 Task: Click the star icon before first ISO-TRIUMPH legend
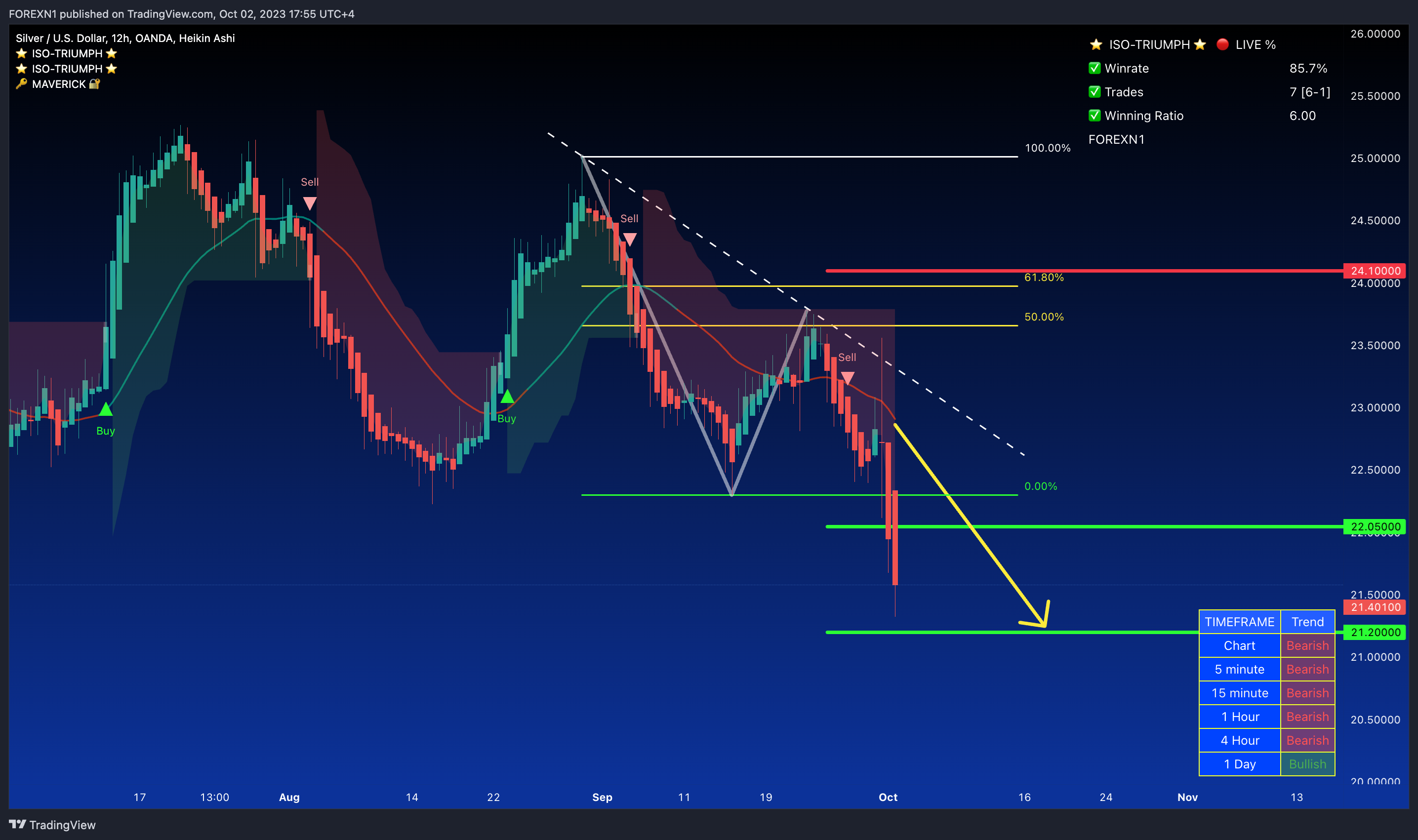pyautogui.click(x=22, y=53)
